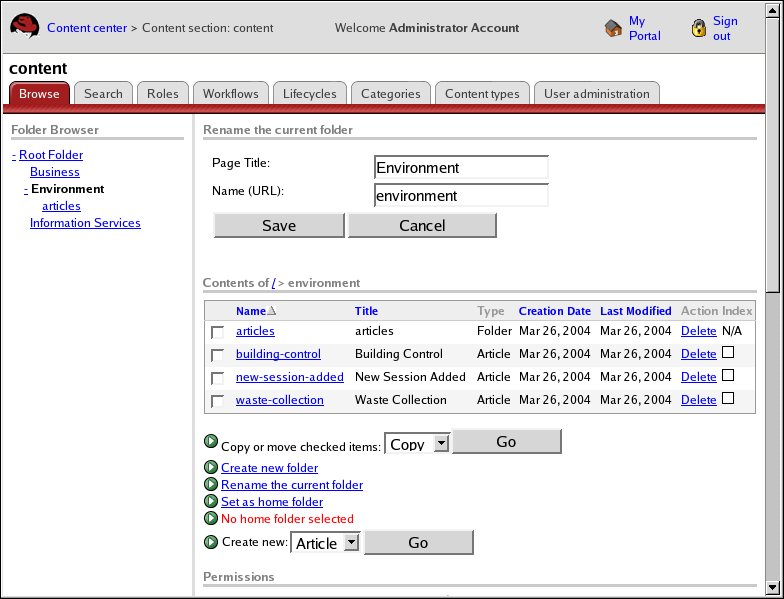This screenshot has height=599, width=784.
Task: Collapse the Environment folder tree node
Action: [26, 189]
